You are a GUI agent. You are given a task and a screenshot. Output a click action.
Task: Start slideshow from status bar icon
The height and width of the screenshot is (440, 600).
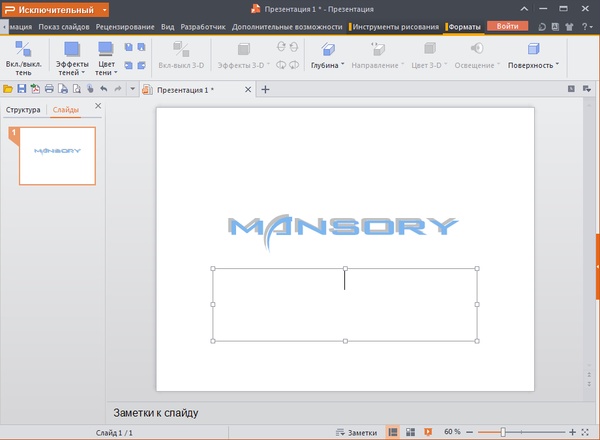[428, 432]
